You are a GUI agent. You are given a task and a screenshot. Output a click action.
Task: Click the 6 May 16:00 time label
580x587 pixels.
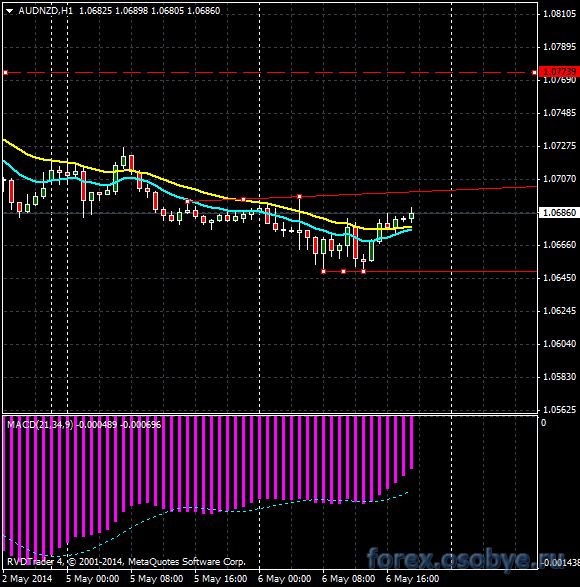pos(413,579)
